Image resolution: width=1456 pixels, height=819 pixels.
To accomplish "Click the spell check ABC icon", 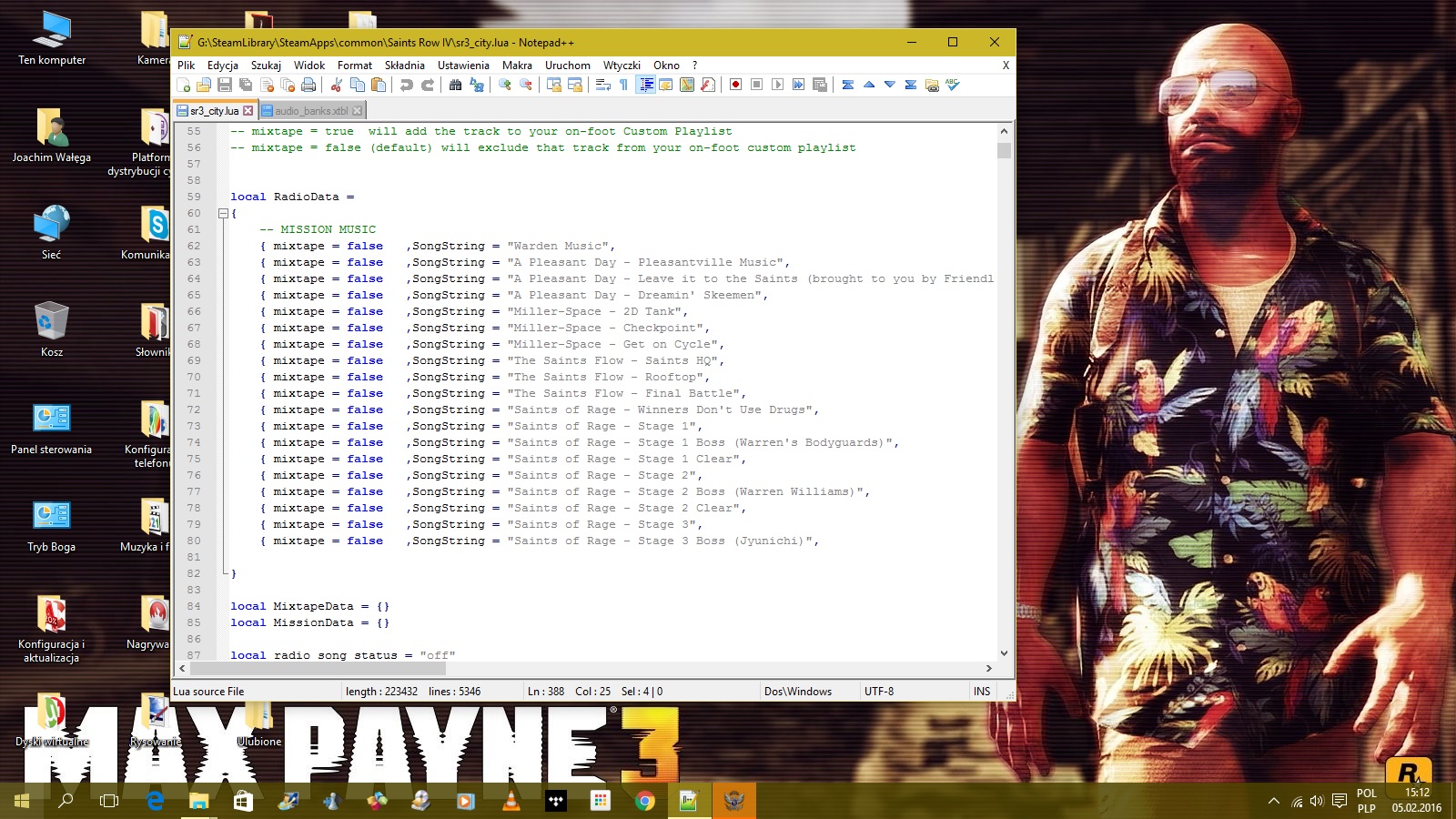I will (952, 85).
